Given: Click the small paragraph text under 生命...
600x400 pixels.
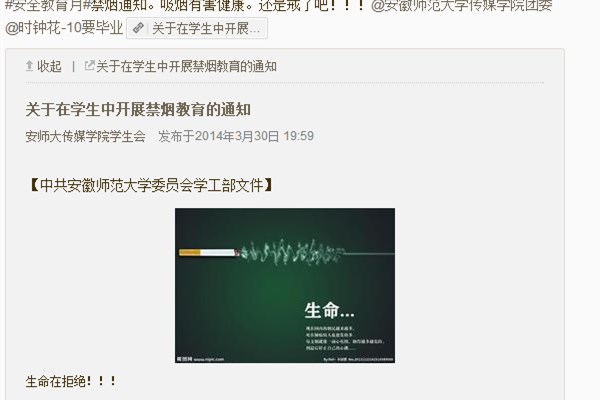Looking at the screenshot, I should (x=344, y=338).
